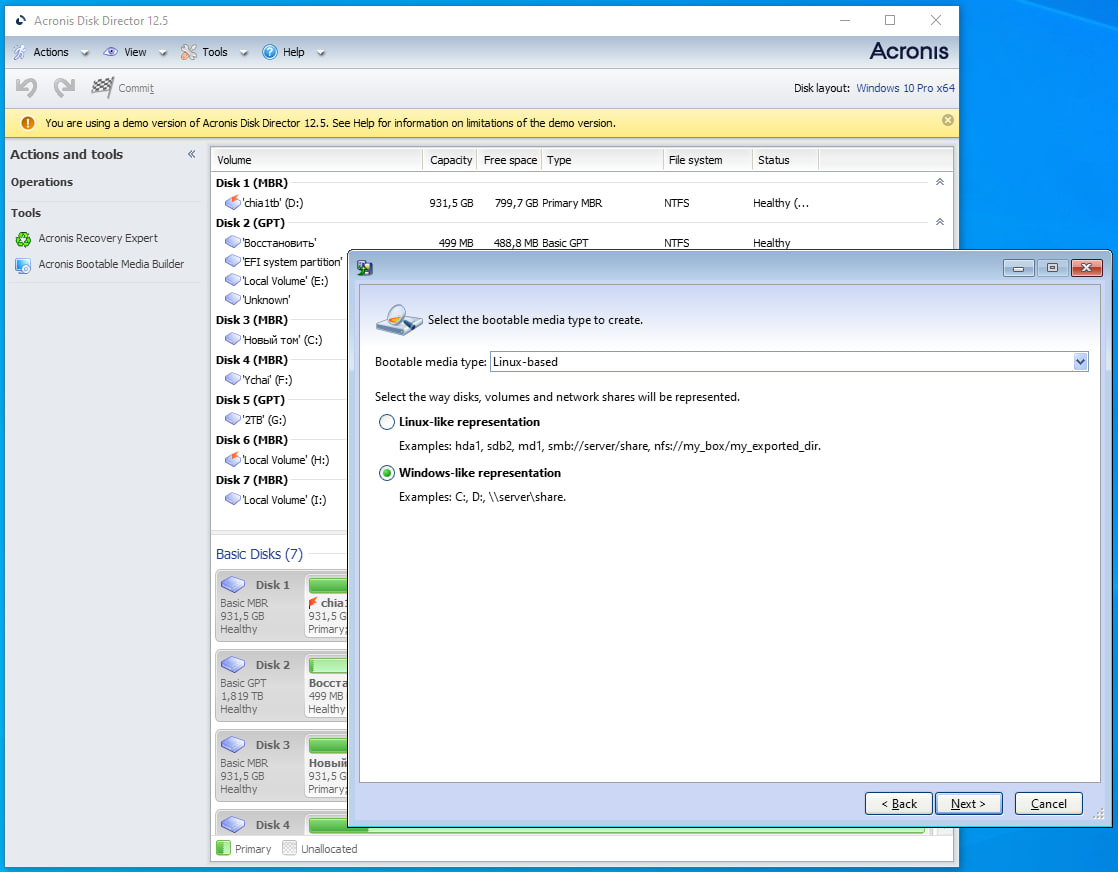Click volume icon of 'Восстановить' row

click(232, 242)
